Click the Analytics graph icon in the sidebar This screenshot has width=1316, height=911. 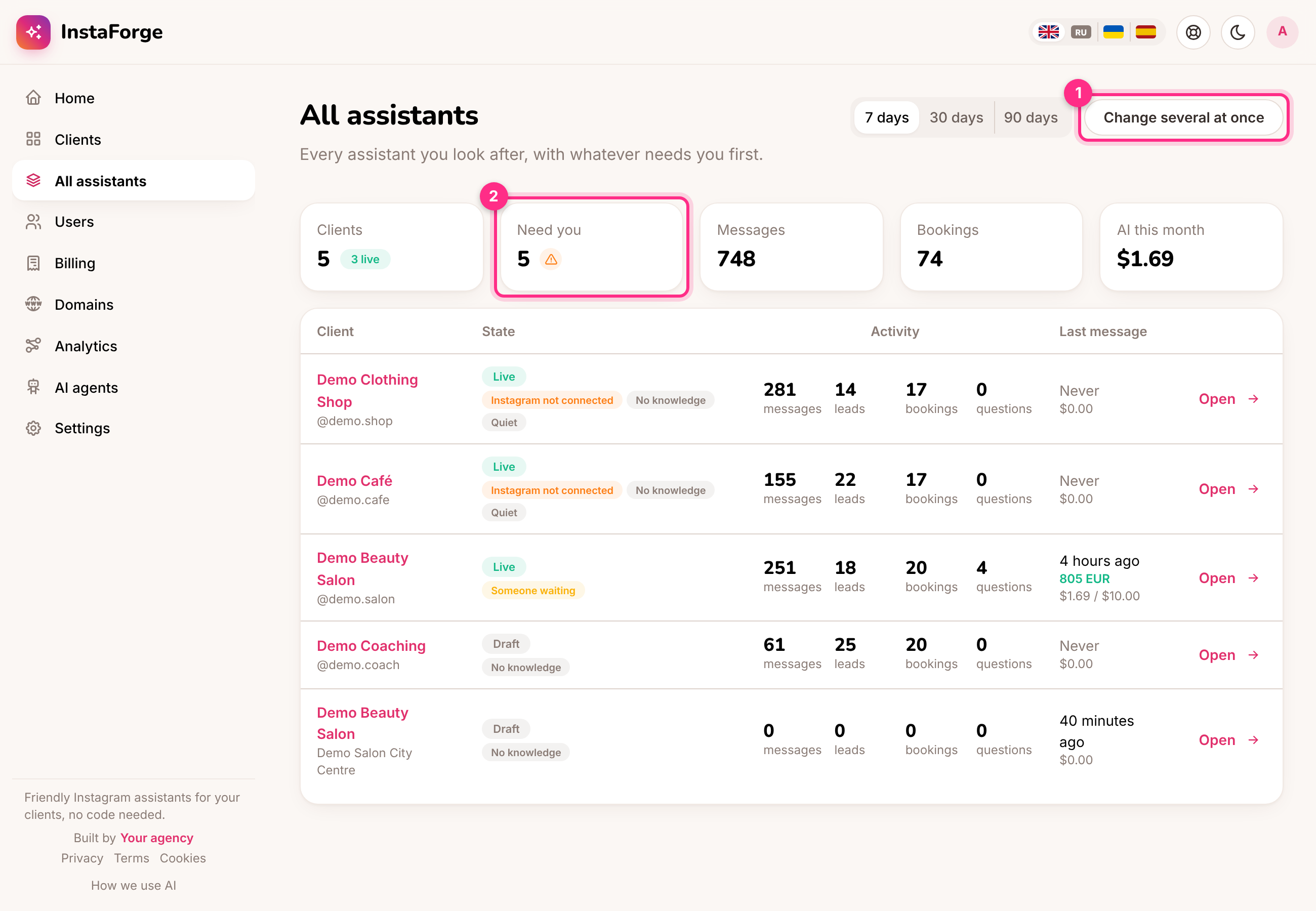click(x=33, y=345)
